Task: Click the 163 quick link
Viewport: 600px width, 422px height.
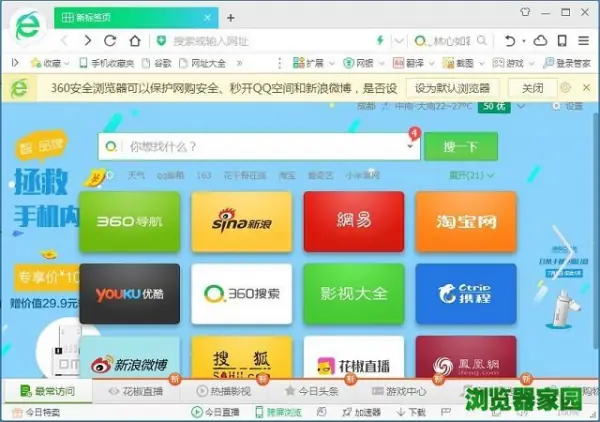Action: 204,175
